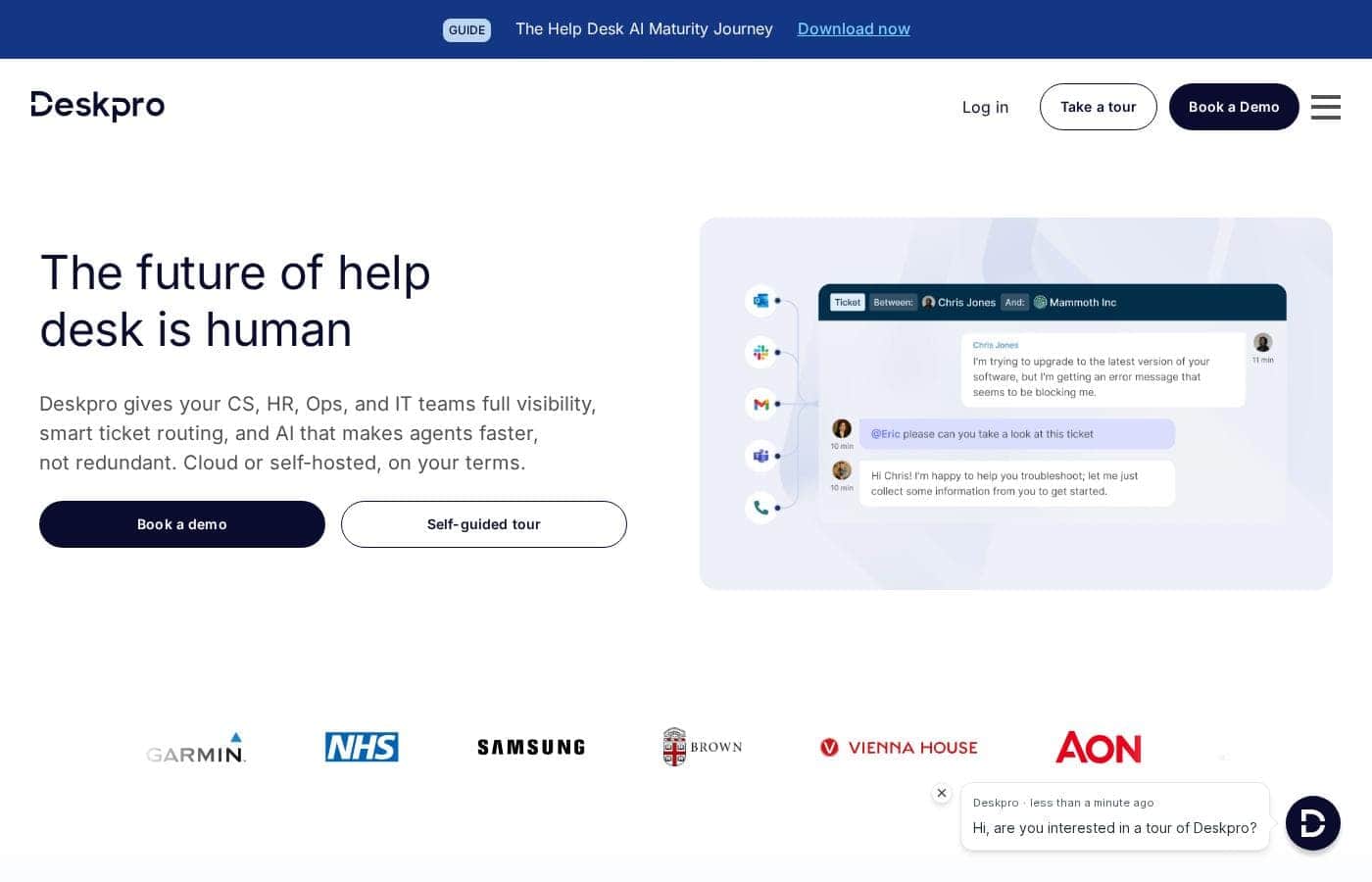Open the tour chat message bubble
This screenshot has width=1372, height=882.
[x=1115, y=816]
